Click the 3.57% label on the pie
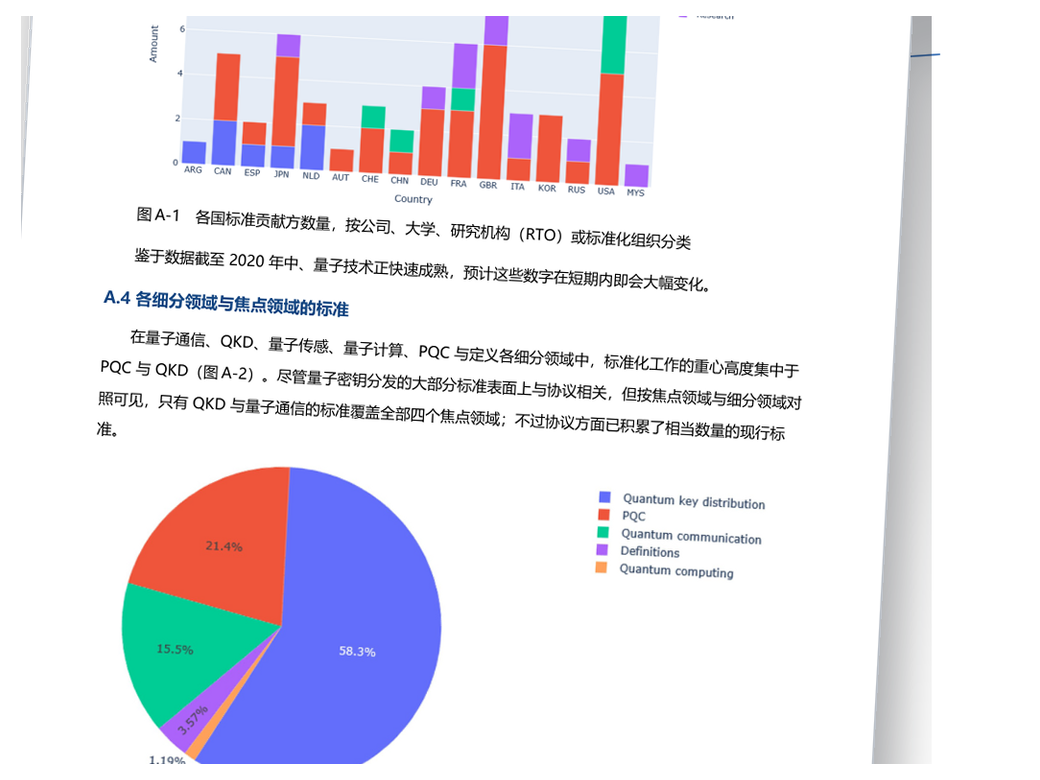 (x=193, y=720)
